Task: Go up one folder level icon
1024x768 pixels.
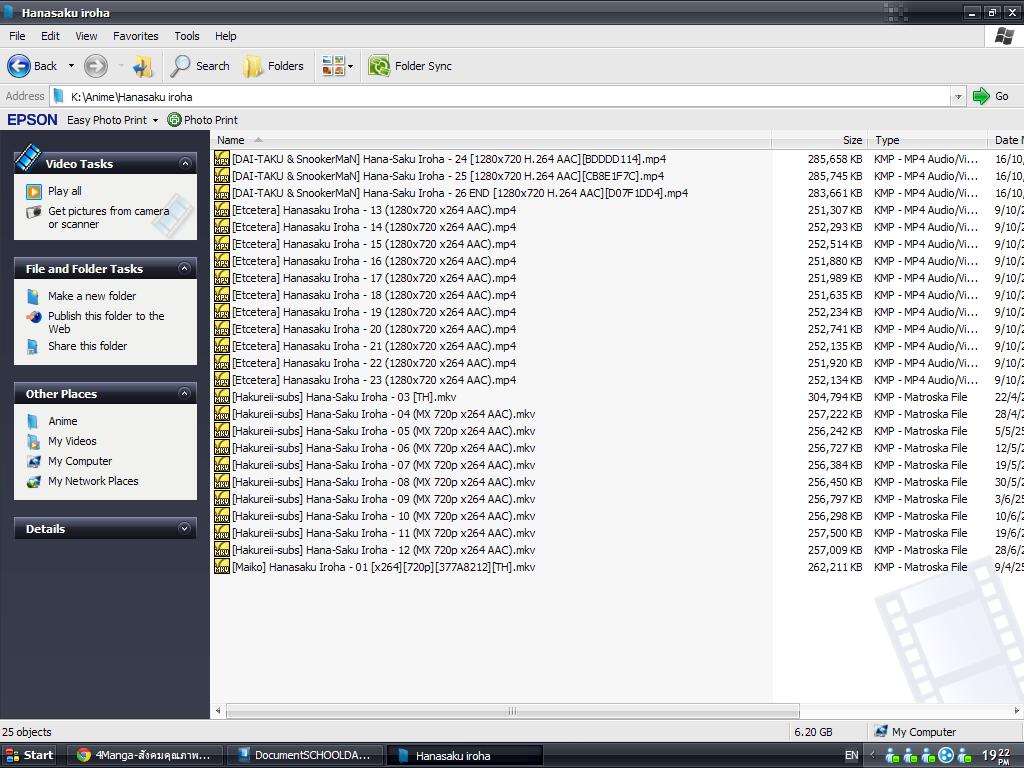Action: [x=143, y=66]
